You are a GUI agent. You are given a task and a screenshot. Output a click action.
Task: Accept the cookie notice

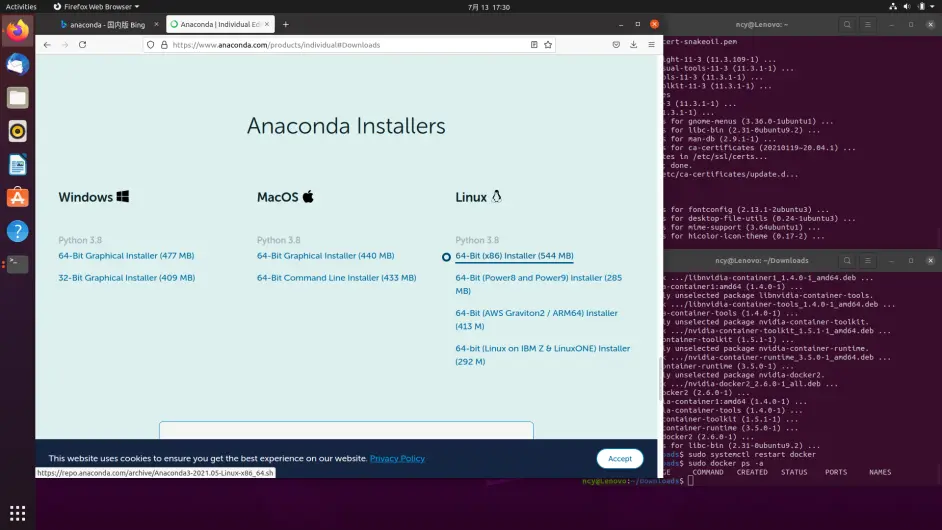pyautogui.click(x=619, y=458)
